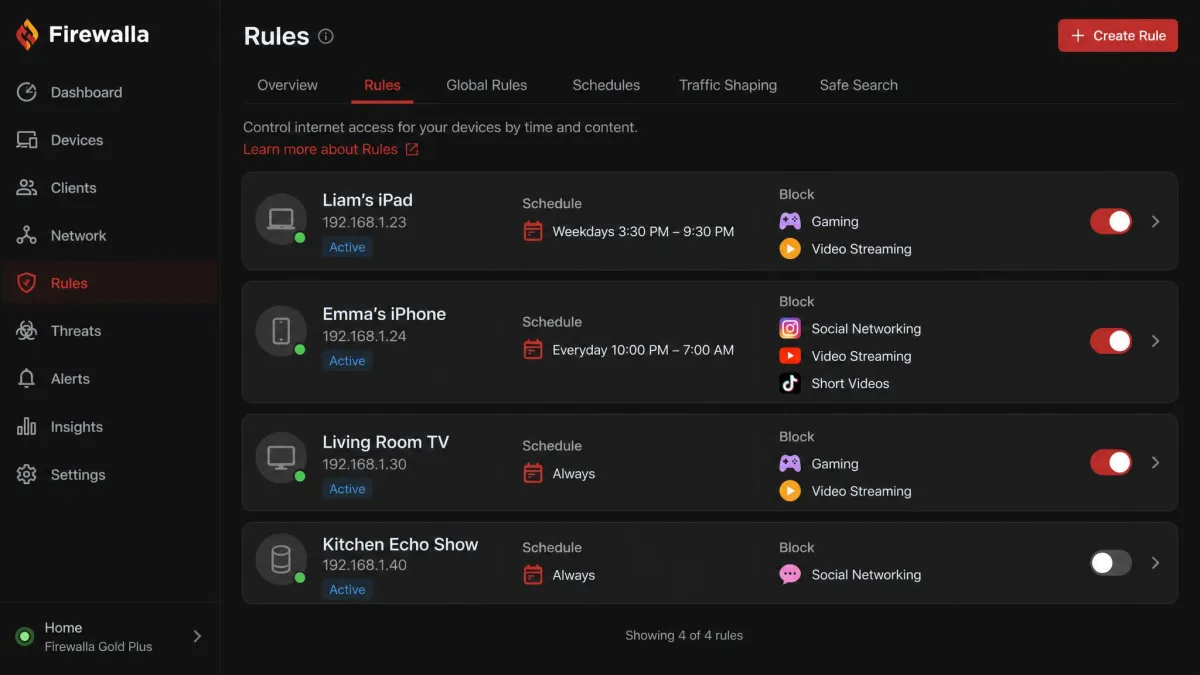Image resolution: width=1200 pixels, height=675 pixels.
Task: Click the Liam's iPad Active badge
Action: click(x=347, y=247)
